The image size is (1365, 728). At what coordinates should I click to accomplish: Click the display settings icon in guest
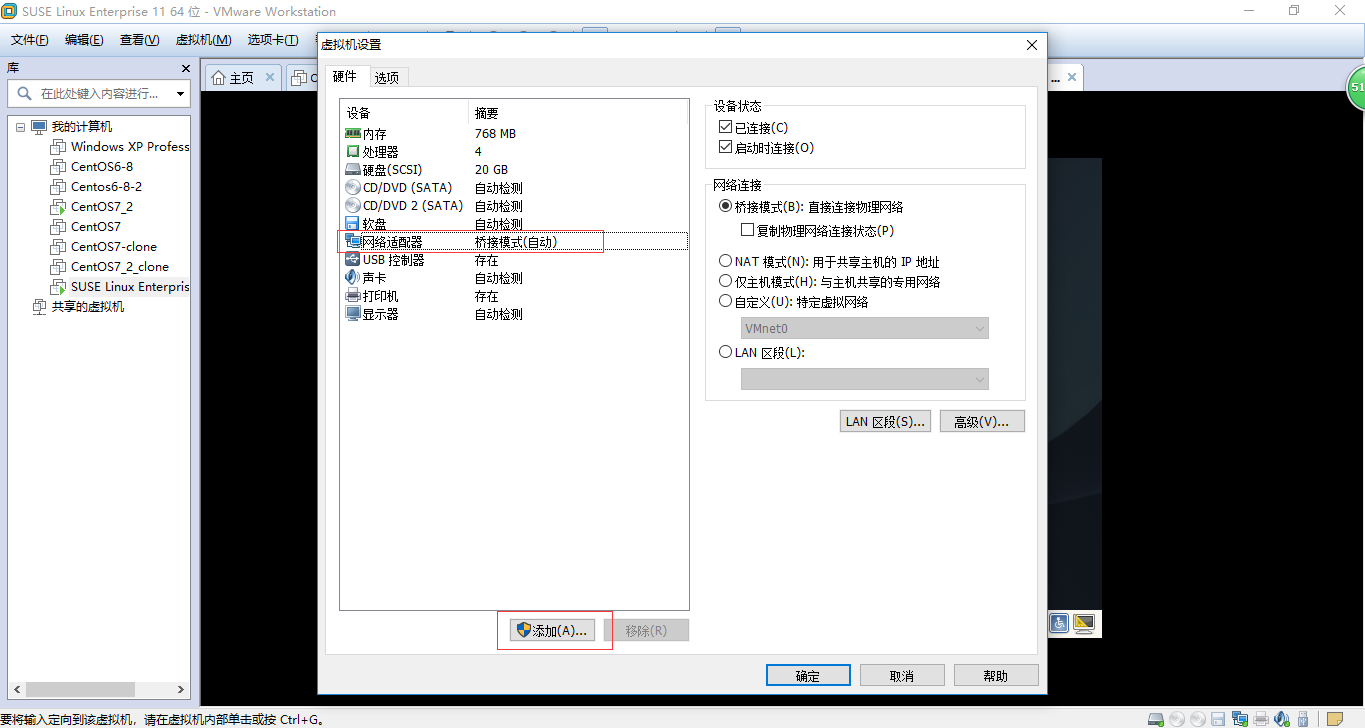tap(1084, 623)
